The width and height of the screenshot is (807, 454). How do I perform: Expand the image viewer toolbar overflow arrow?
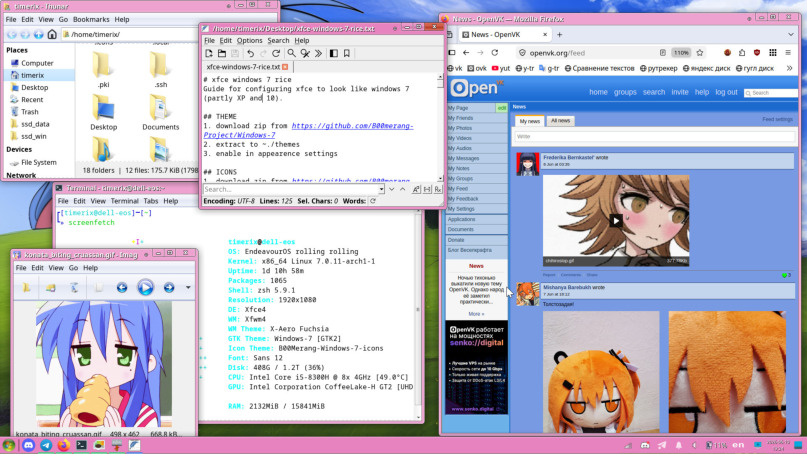[x=188, y=288]
